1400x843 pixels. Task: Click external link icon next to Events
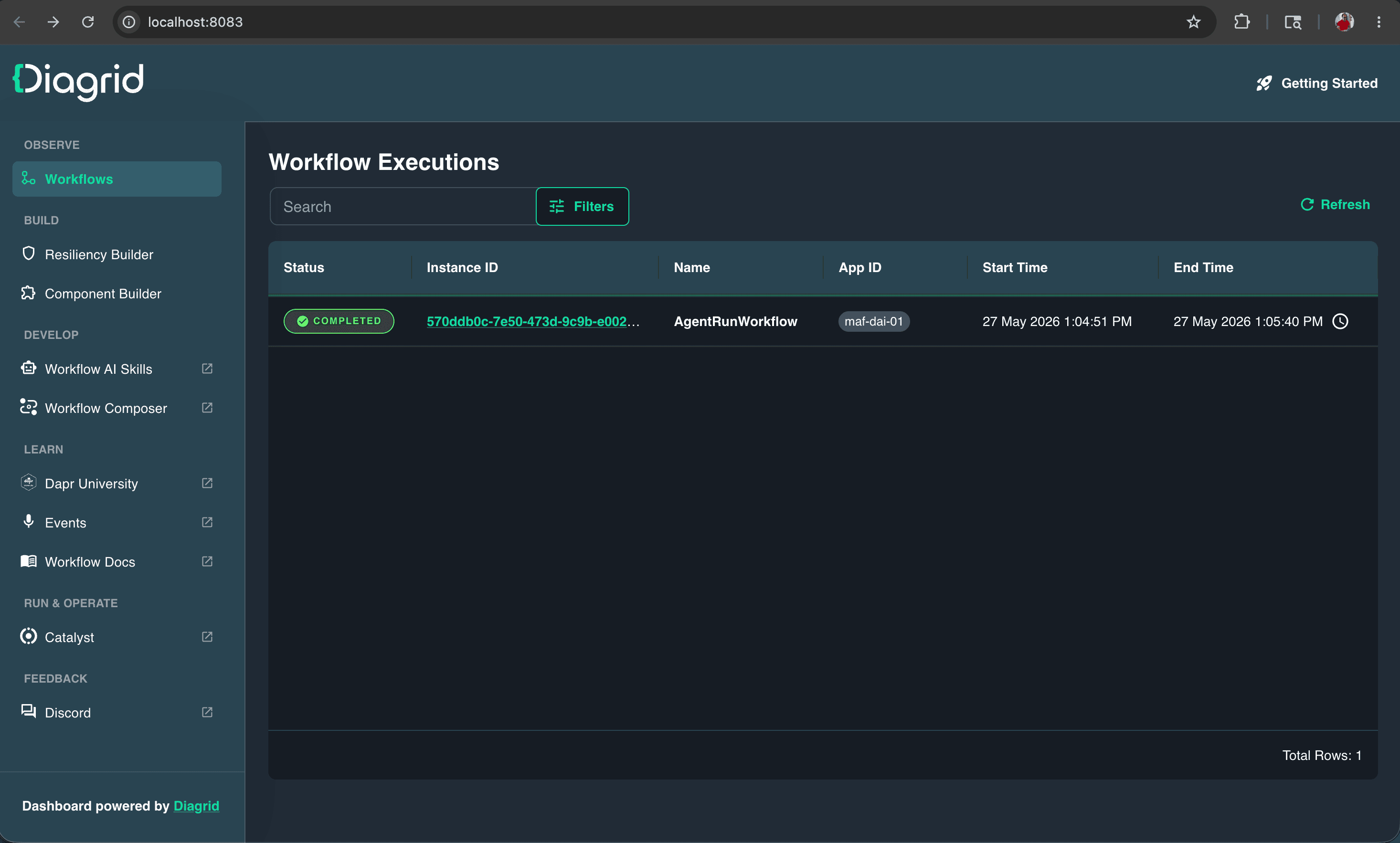click(x=207, y=523)
